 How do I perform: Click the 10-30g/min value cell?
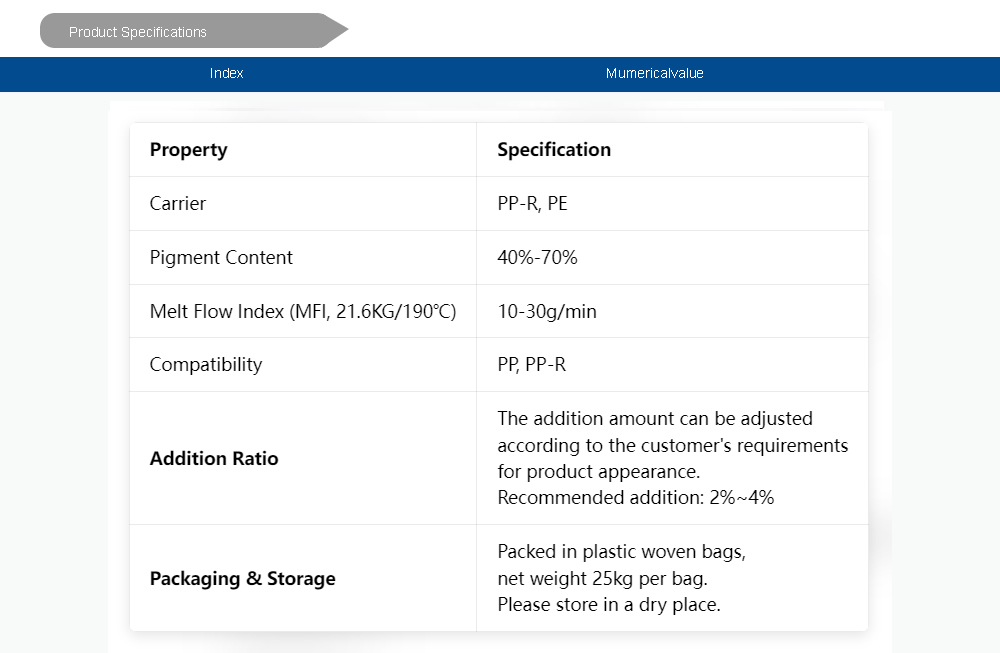coord(547,312)
